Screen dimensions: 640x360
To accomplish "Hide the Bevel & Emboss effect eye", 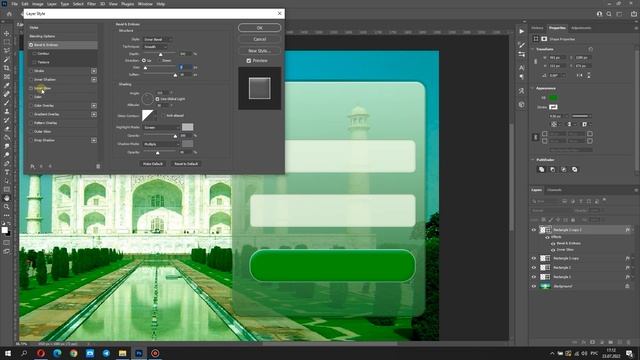I will click(x=553, y=244).
